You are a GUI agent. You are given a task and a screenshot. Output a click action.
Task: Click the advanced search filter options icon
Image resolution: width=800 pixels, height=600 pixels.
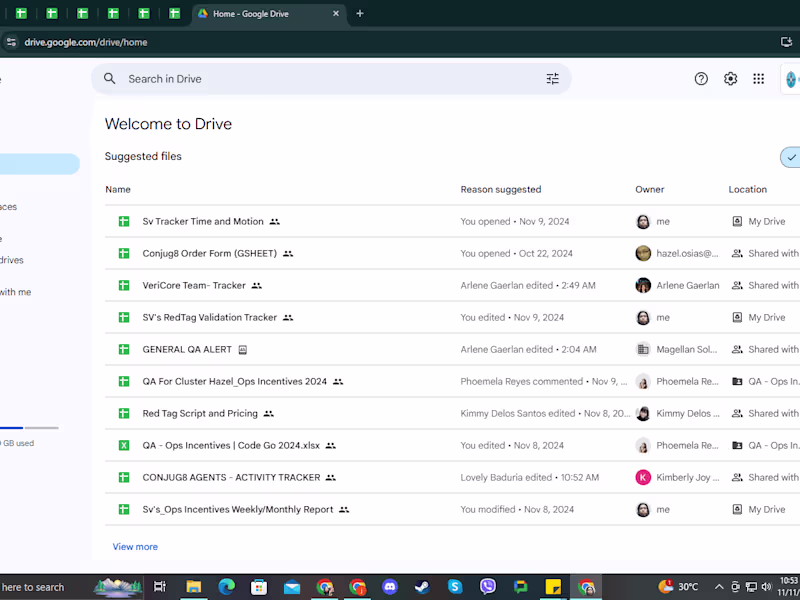[x=552, y=79]
